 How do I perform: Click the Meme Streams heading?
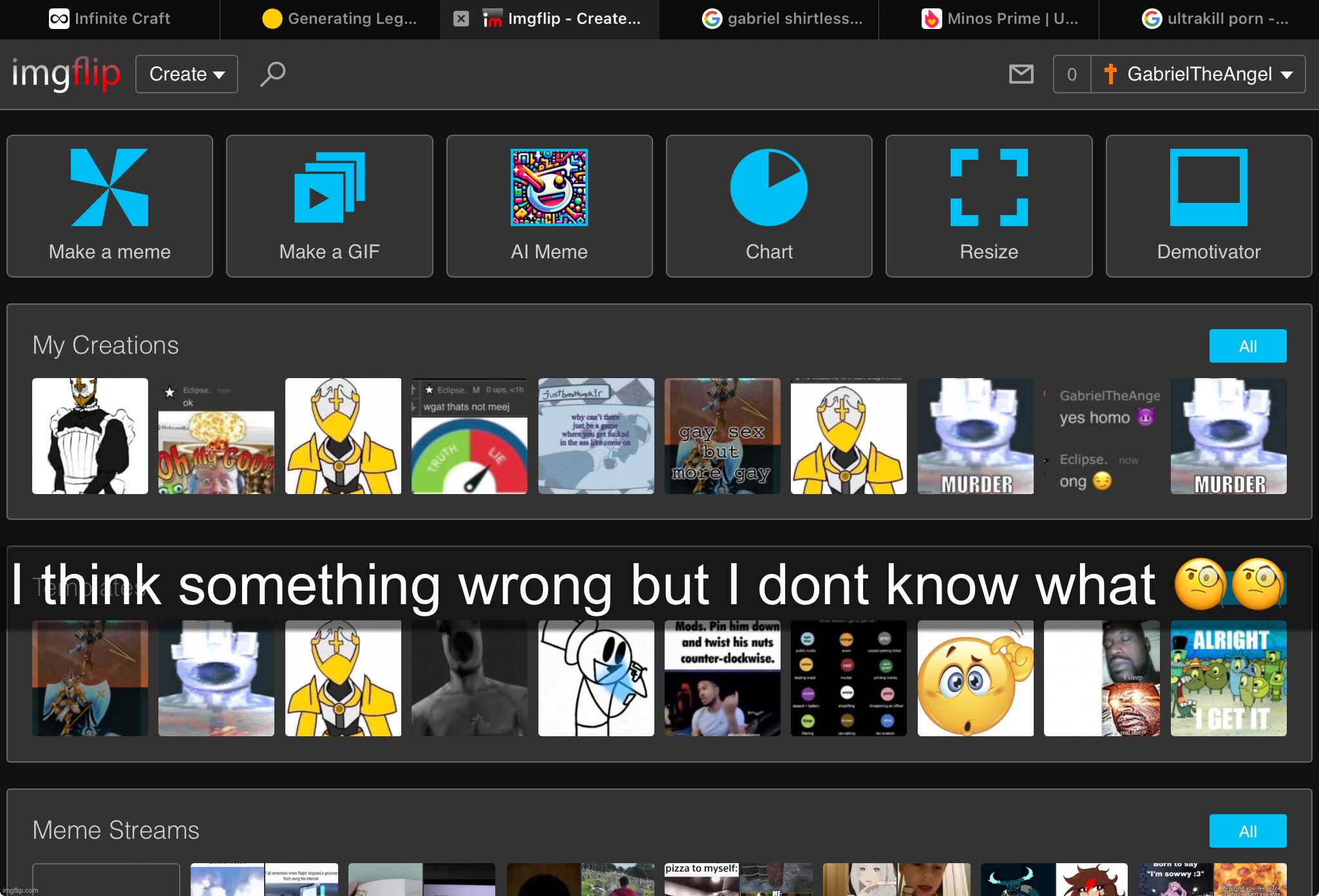[116, 830]
